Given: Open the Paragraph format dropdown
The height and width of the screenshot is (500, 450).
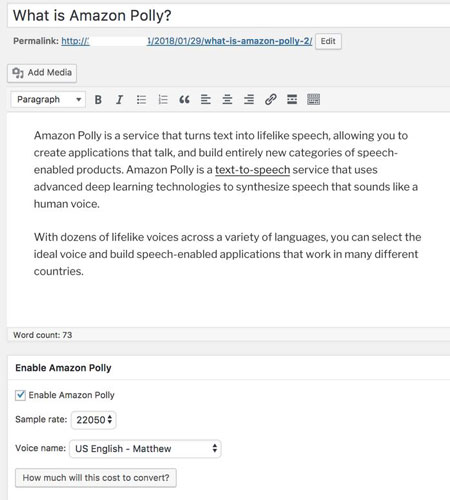Looking at the screenshot, I should [x=48, y=100].
